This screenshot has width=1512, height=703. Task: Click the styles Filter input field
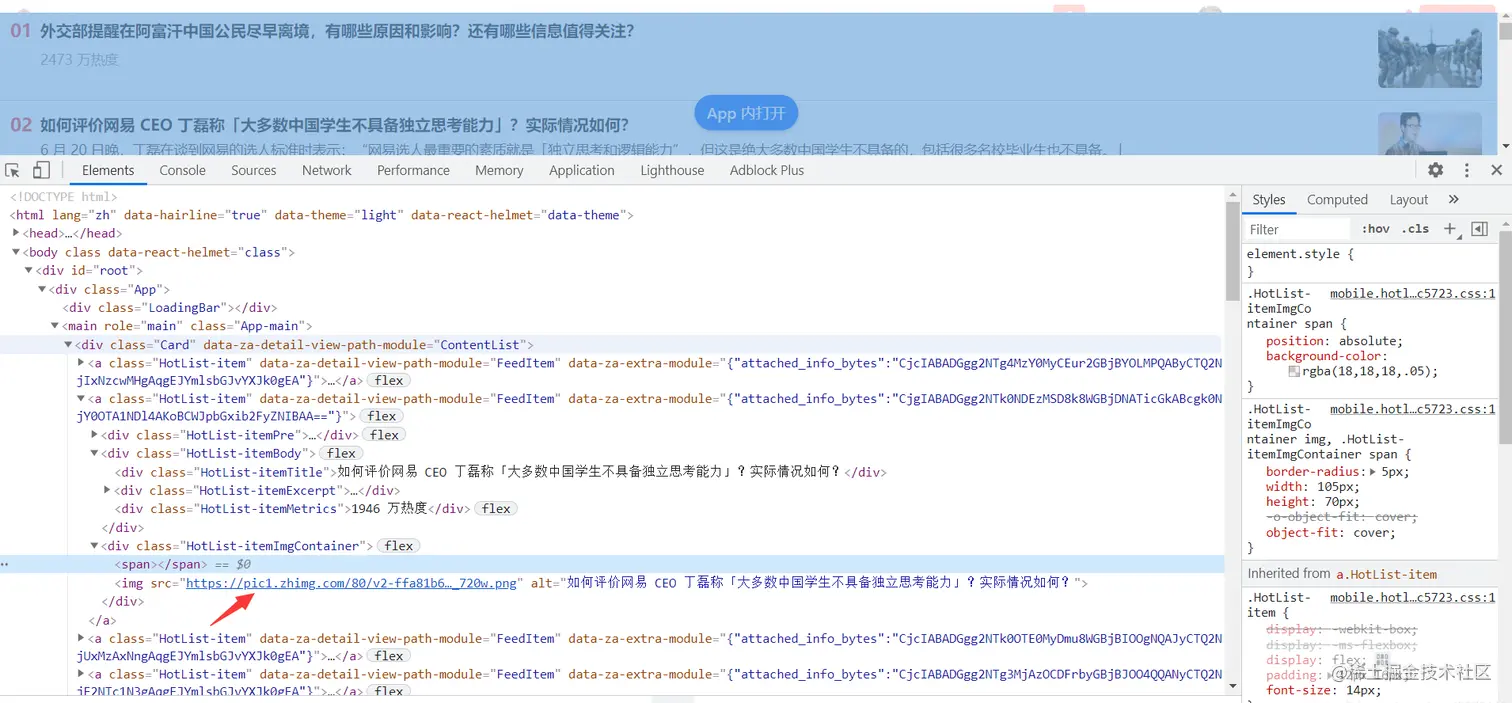pos(1295,229)
